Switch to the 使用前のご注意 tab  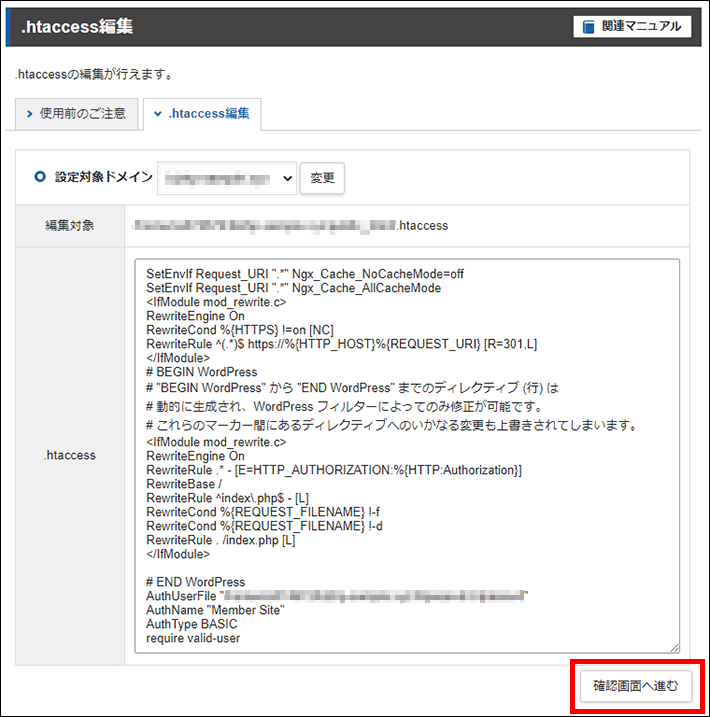[76, 114]
